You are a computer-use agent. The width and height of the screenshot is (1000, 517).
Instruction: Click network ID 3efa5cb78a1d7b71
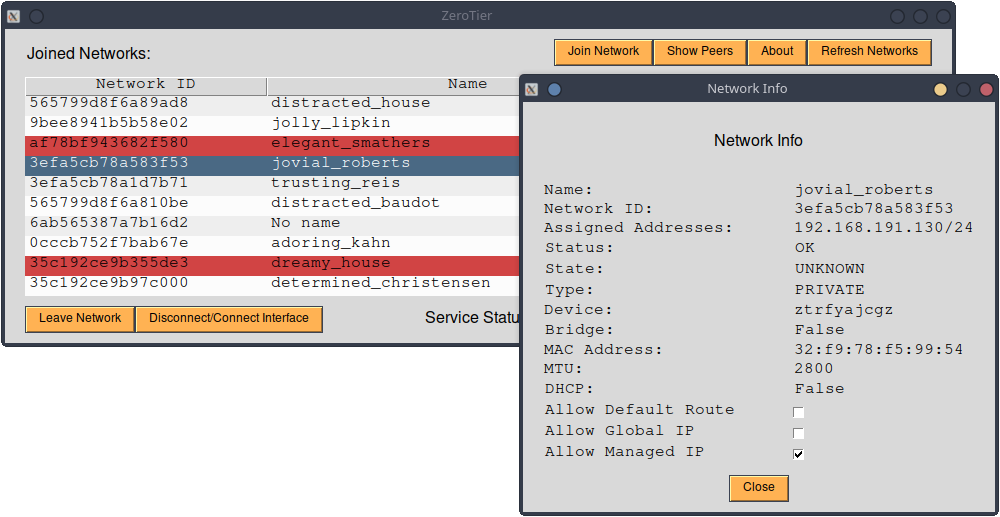click(x=109, y=183)
